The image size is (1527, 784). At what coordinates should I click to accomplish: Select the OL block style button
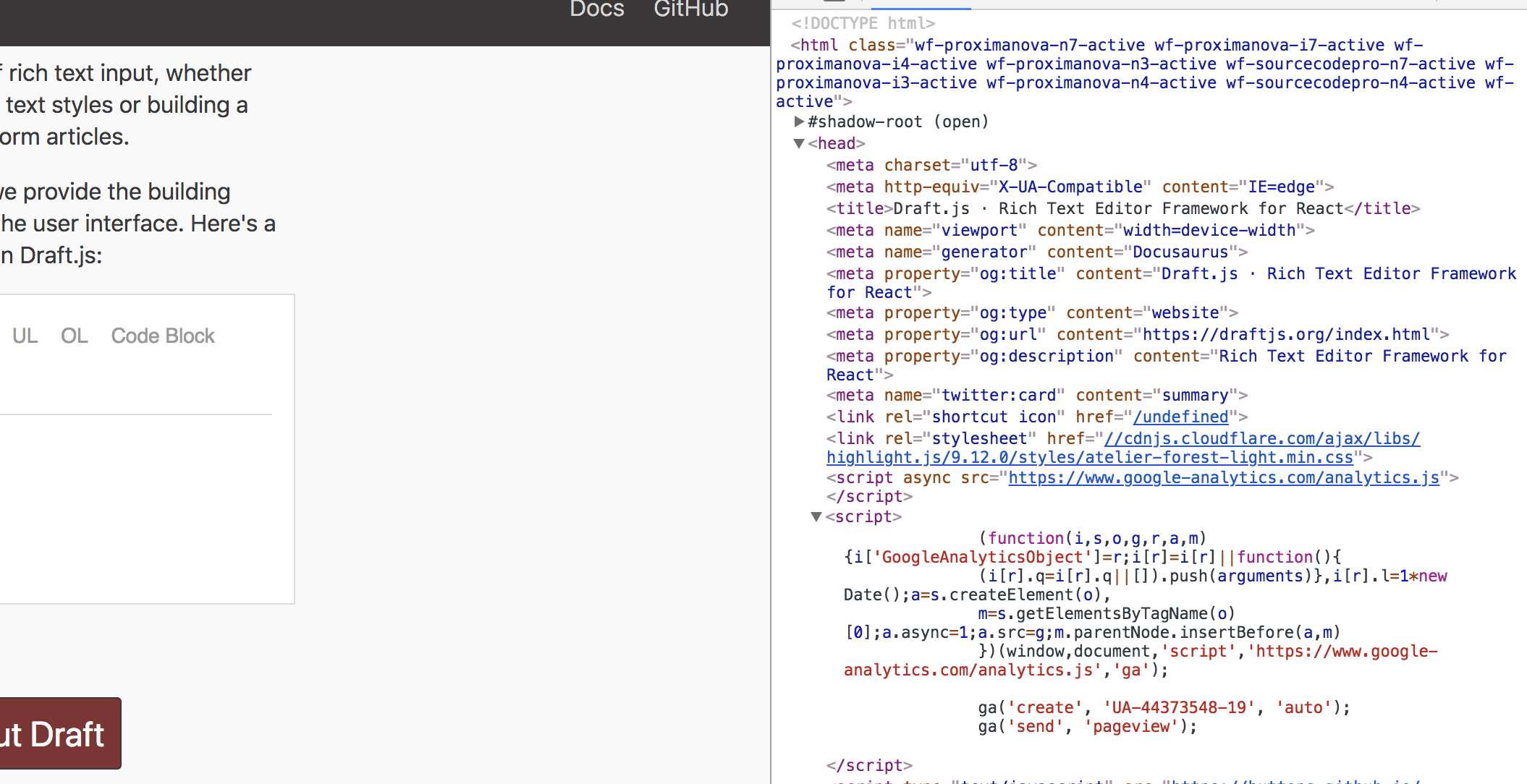pos(74,336)
